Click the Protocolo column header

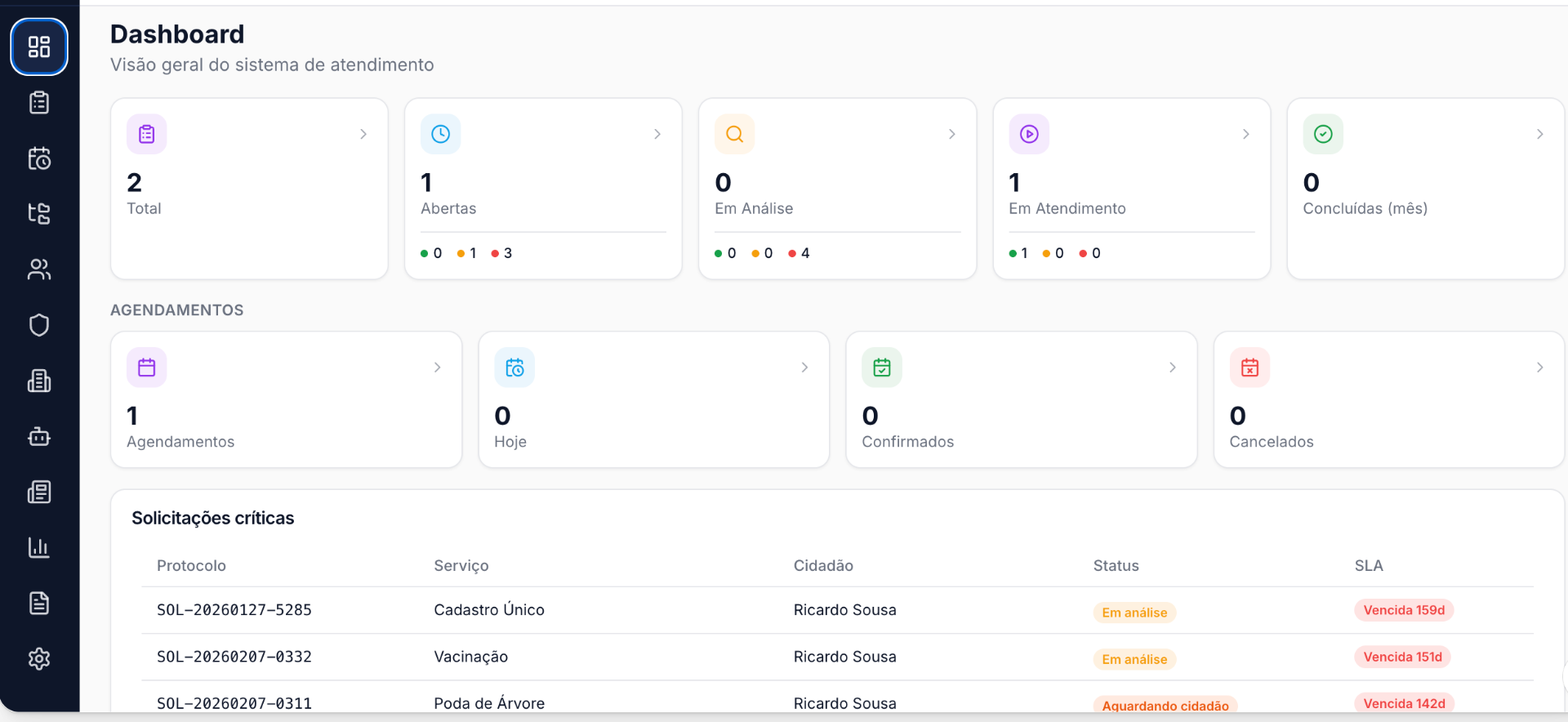191,565
